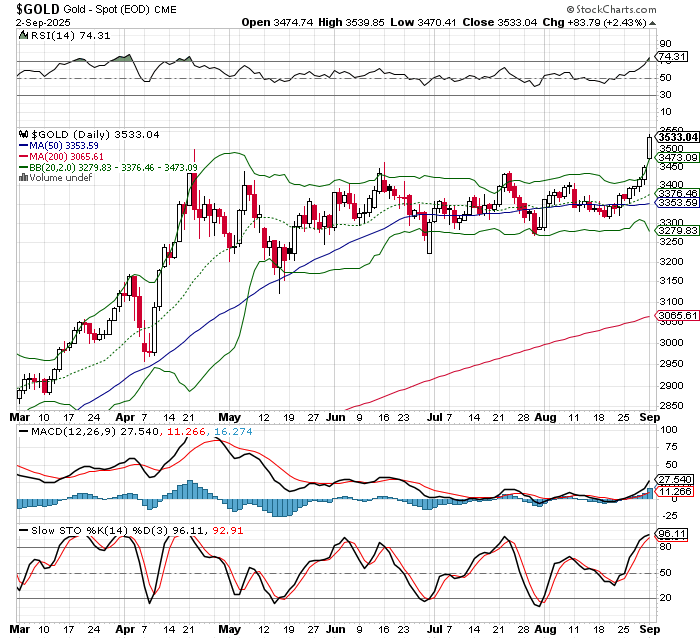
Task: Click the 3533.04 current price tag
Action: click(x=678, y=137)
